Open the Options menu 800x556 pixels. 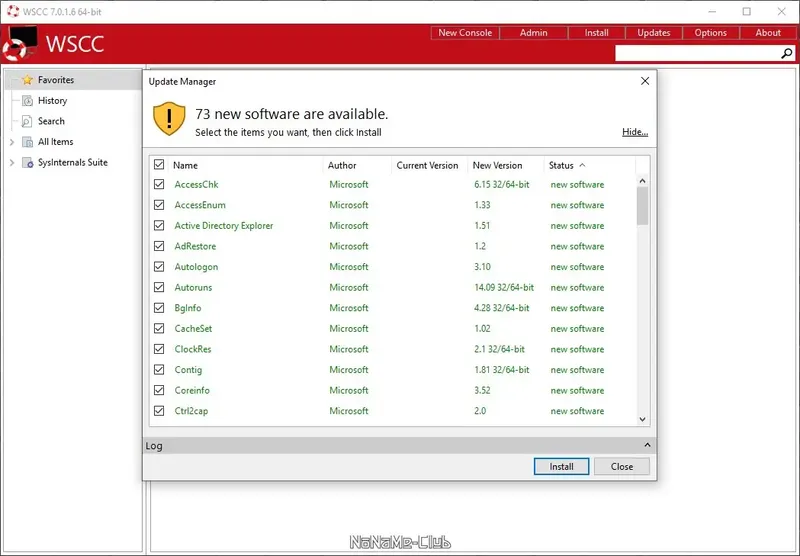(x=710, y=33)
